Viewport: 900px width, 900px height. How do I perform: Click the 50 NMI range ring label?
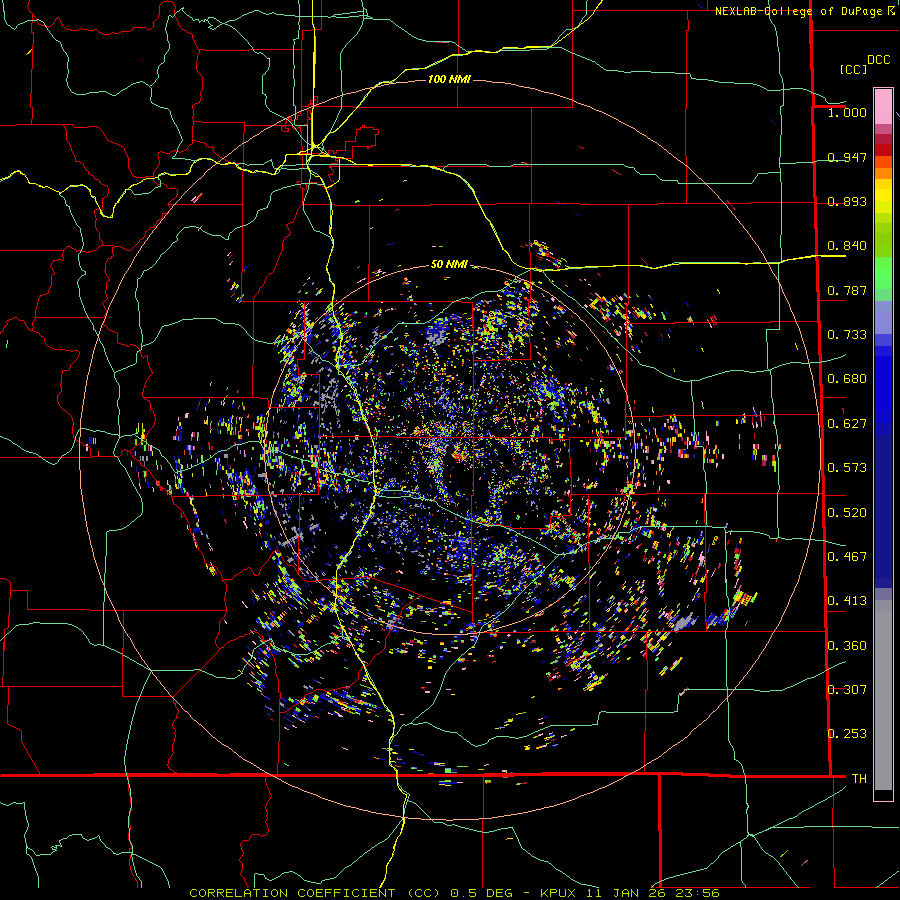click(x=449, y=264)
